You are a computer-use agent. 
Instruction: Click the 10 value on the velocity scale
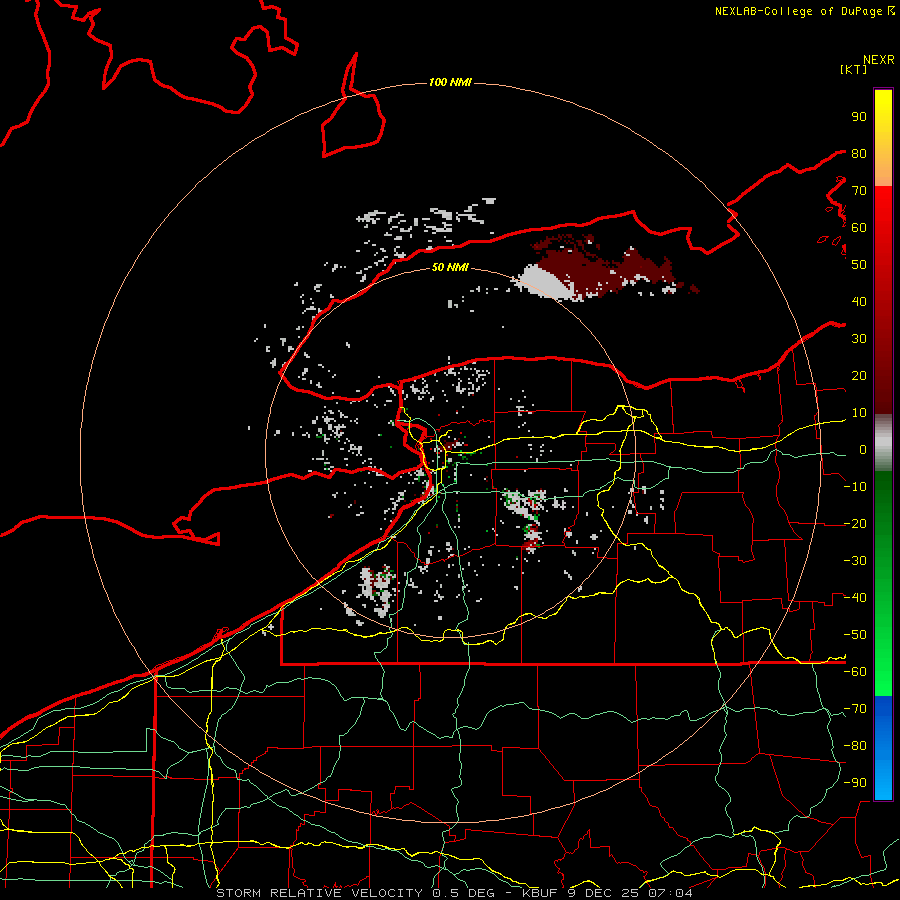tap(859, 413)
